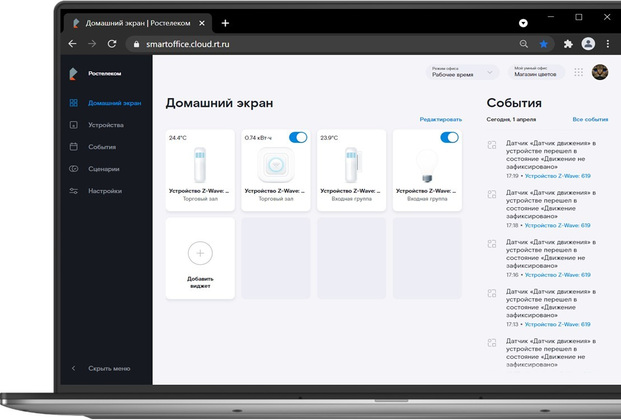Click the Домашний экран grid icon in sidebar
Image resolution: width=621 pixels, height=420 pixels.
pyautogui.click(x=74, y=103)
